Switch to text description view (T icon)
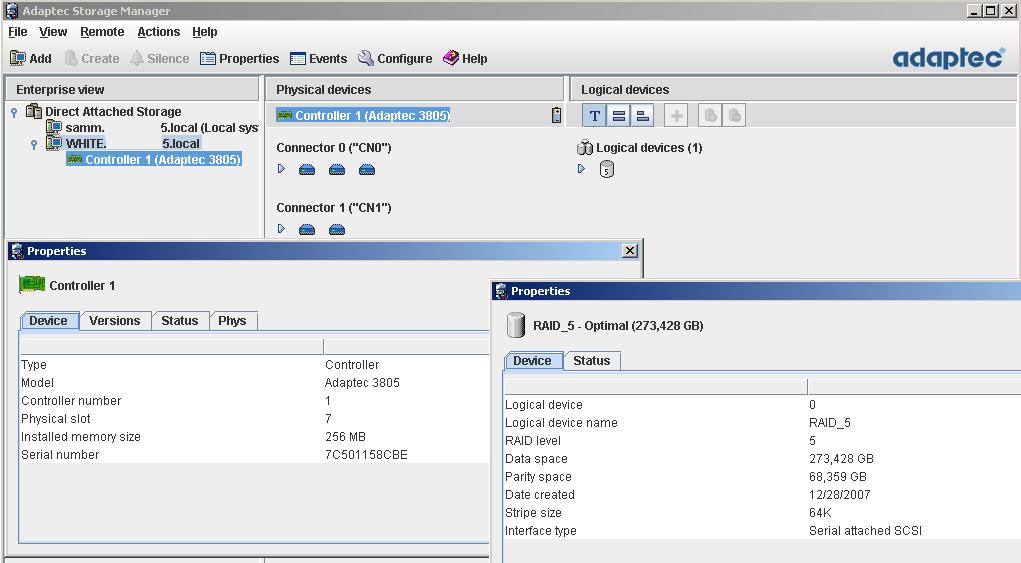 pos(594,116)
